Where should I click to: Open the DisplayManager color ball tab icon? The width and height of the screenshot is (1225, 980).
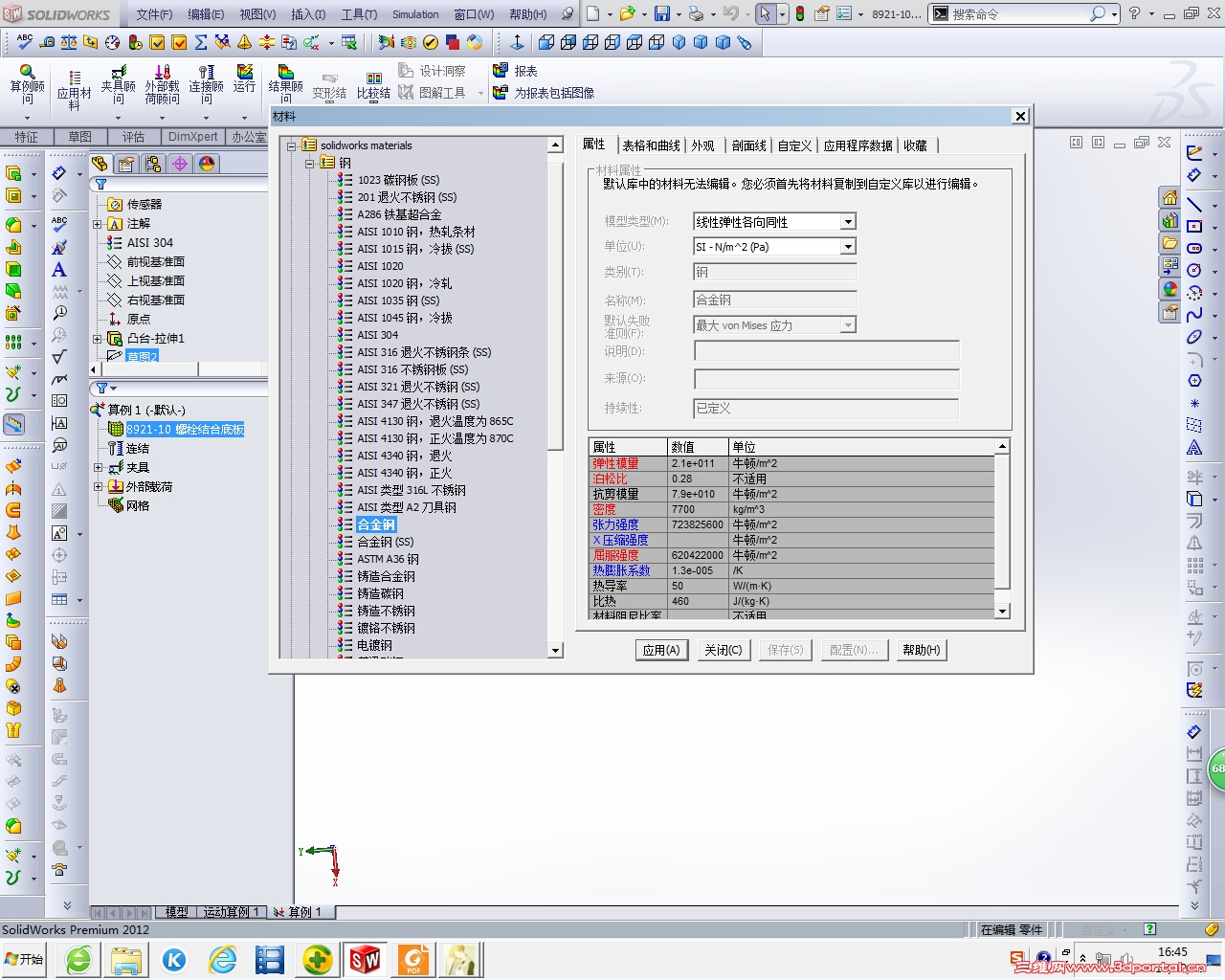(x=207, y=164)
